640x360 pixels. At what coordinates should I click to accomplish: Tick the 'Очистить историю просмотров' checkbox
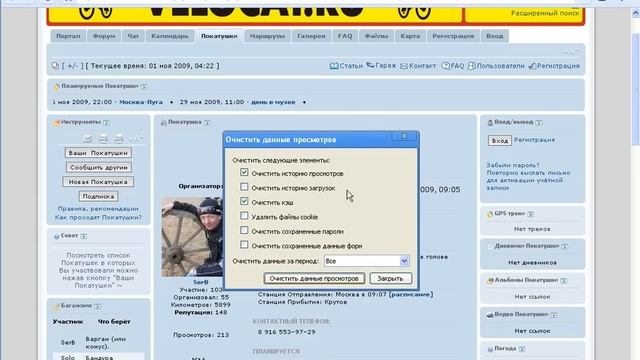tap(244, 173)
